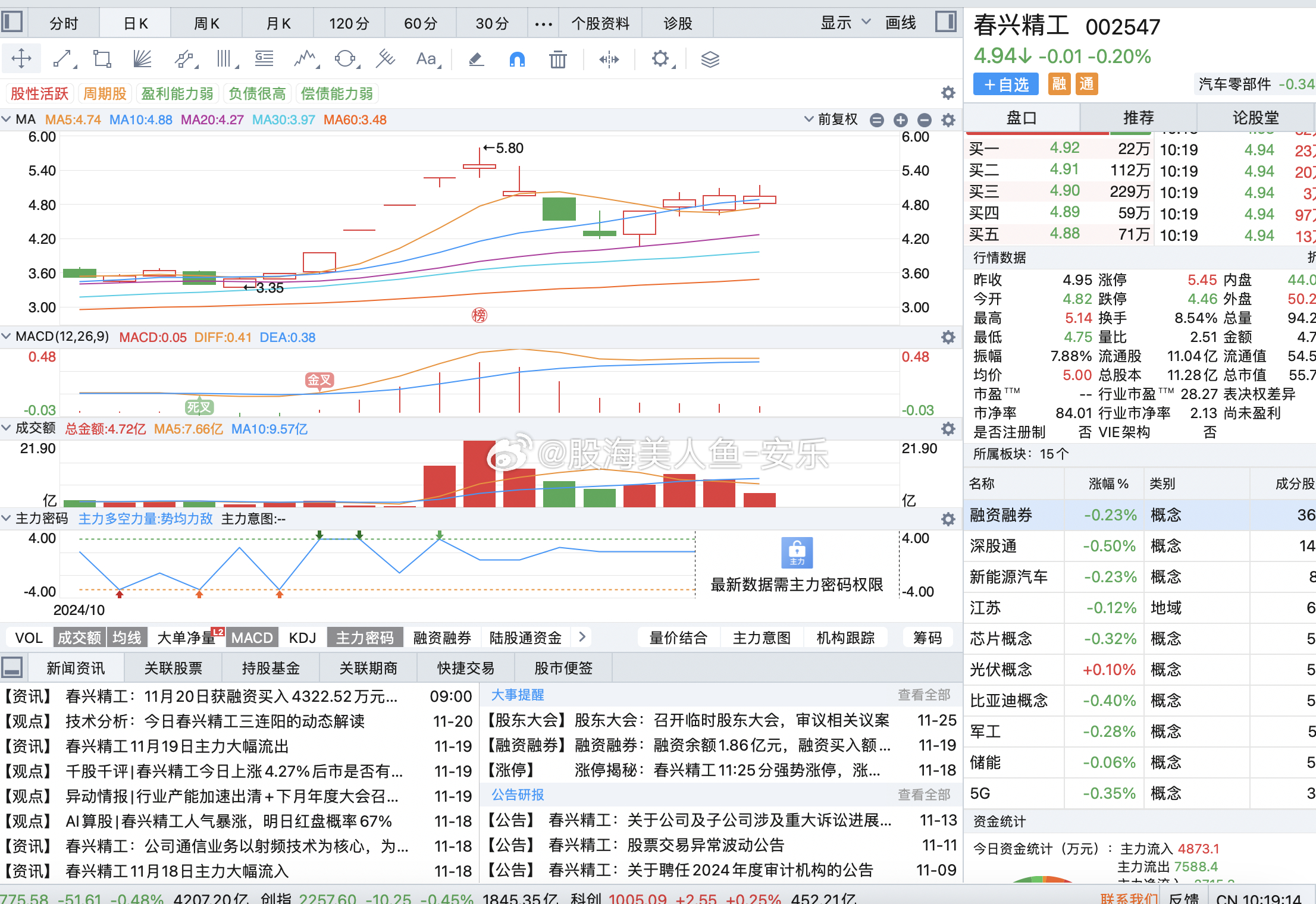Image resolution: width=1316 pixels, height=904 pixels.
Task: Click the orange 通 badge
Action: coord(1086,84)
